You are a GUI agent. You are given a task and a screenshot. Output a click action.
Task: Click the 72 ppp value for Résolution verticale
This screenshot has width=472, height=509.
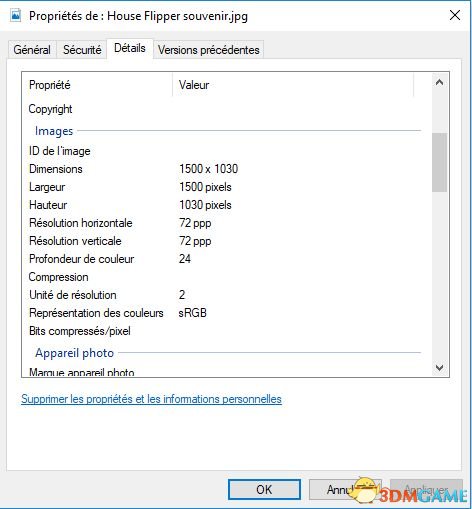(x=195, y=241)
